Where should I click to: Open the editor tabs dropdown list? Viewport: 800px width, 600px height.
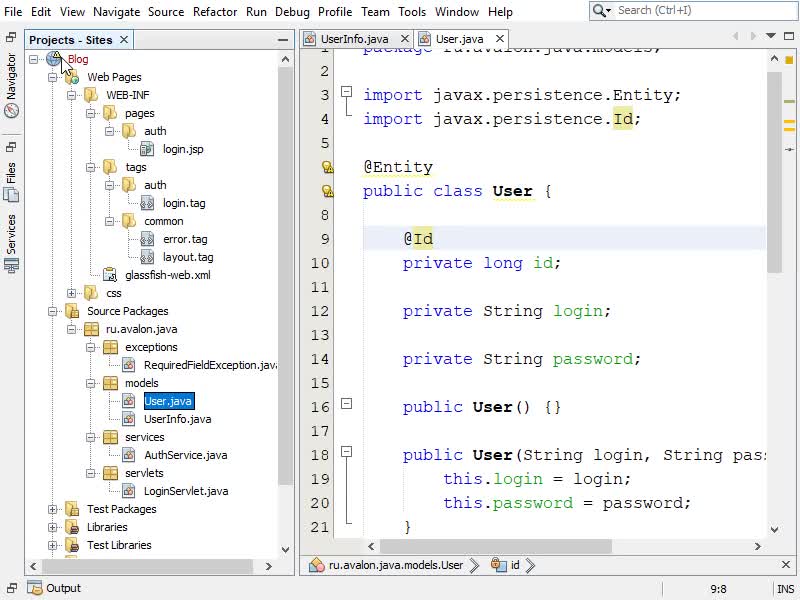[771, 36]
